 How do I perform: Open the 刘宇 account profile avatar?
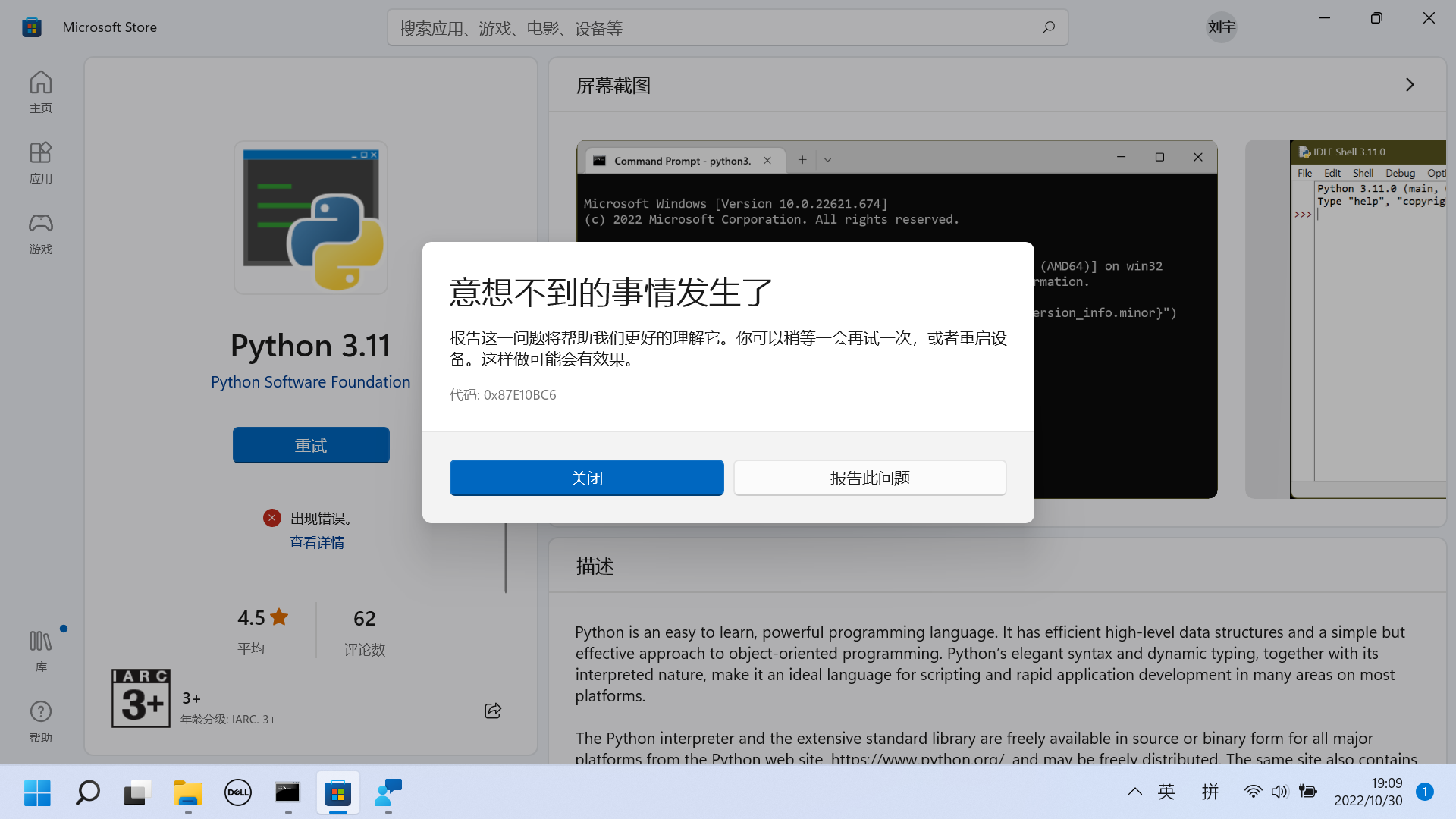click(x=1222, y=27)
